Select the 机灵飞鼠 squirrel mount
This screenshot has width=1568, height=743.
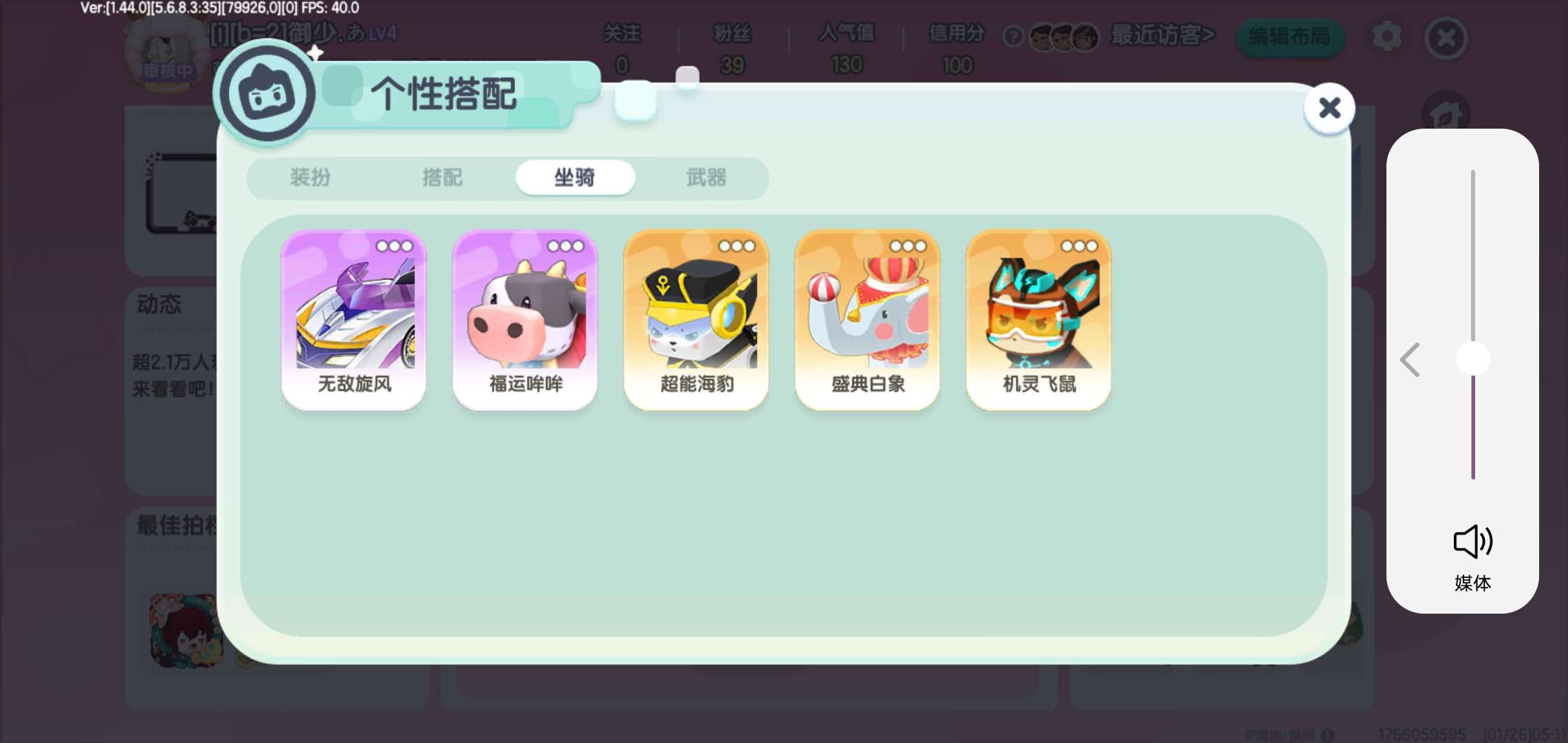1038,319
